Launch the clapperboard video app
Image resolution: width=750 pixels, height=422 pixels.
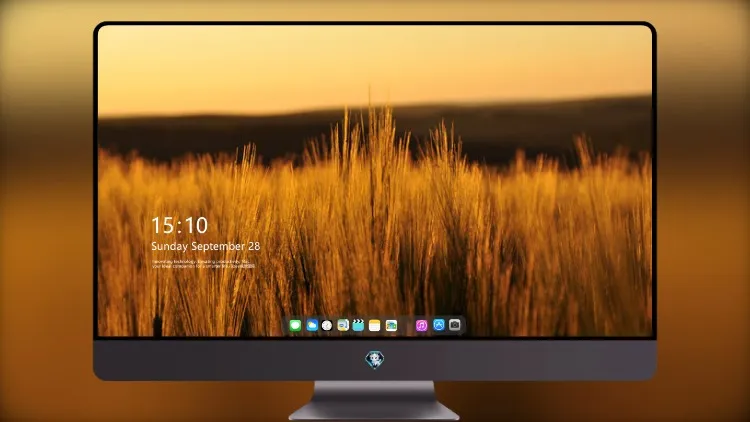(358, 325)
